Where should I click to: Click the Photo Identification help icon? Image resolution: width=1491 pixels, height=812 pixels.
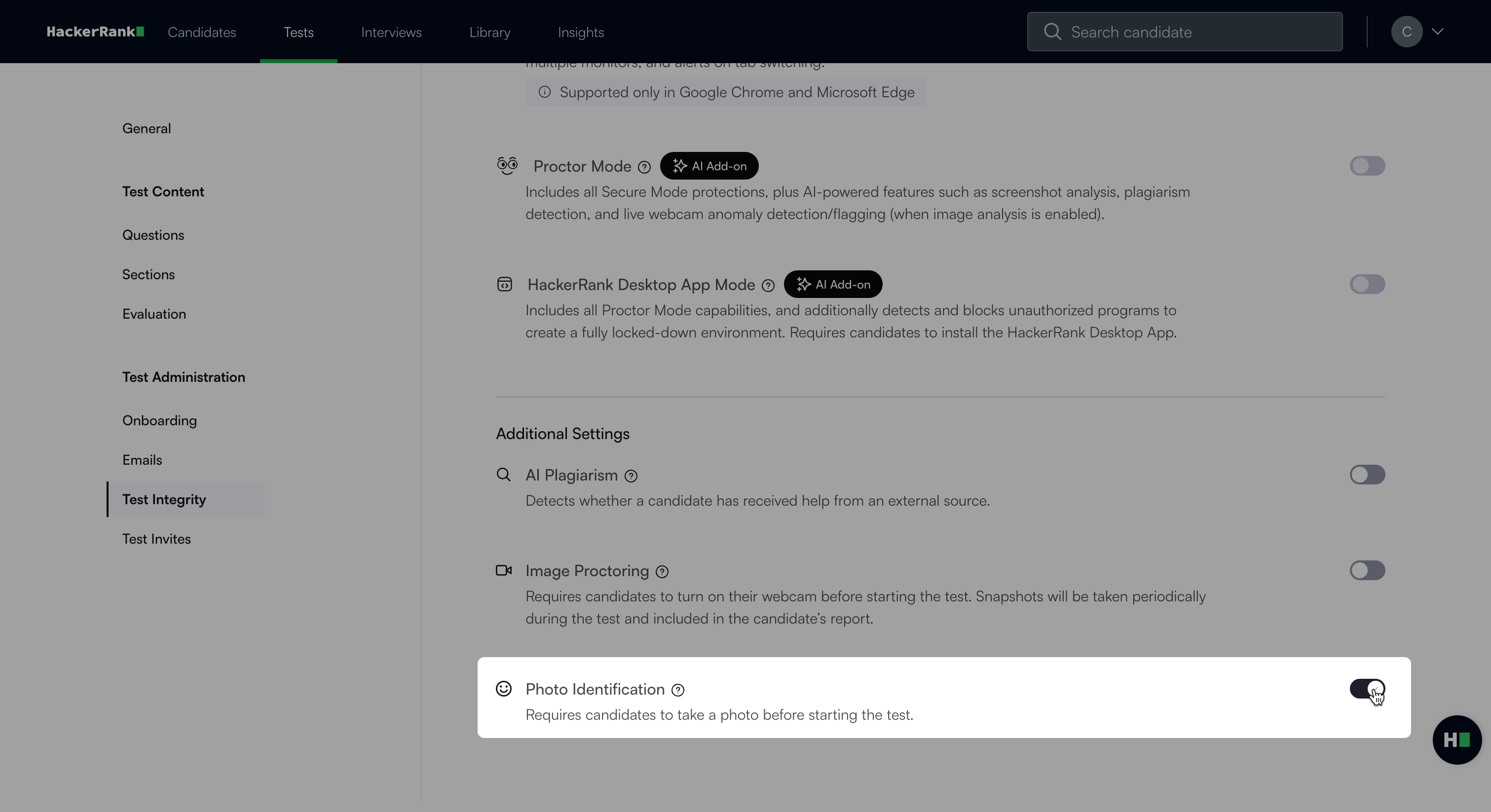point(678,690)
